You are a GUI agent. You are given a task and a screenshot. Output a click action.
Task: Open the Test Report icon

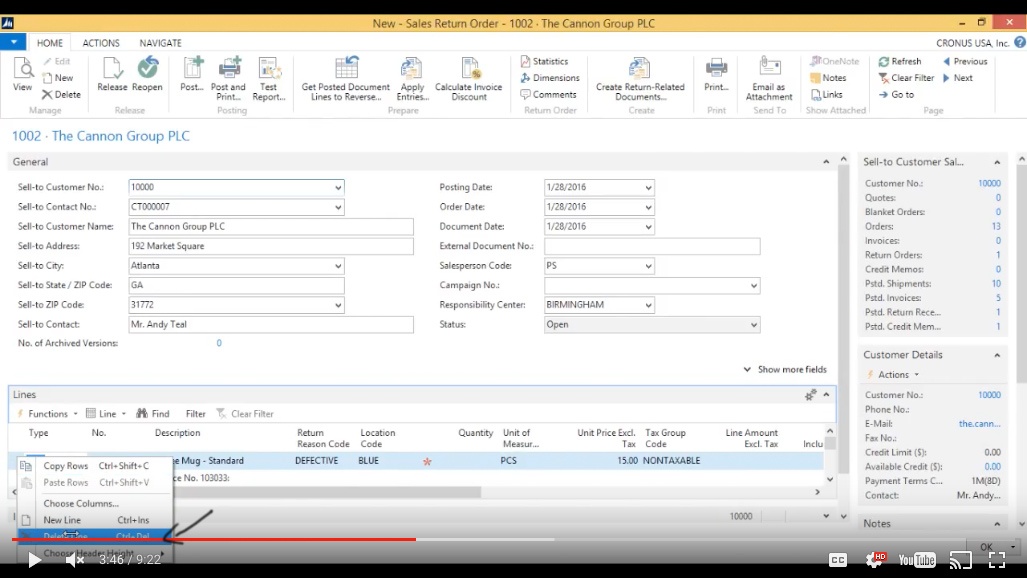269,78
